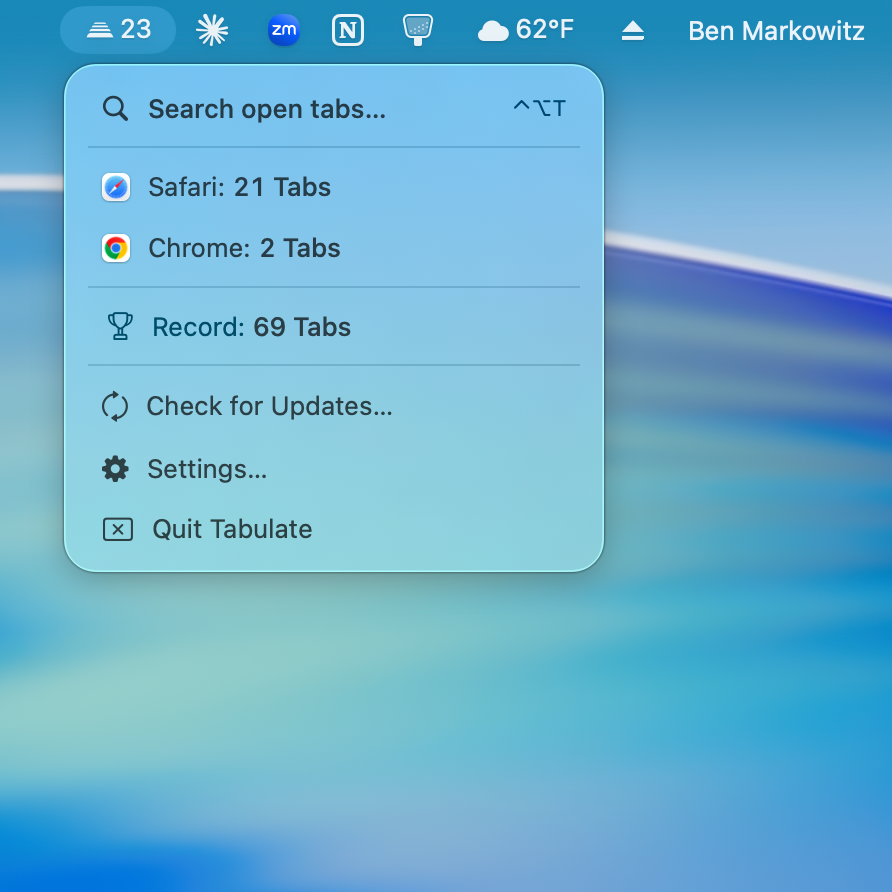Screen dimensions: 892x892
Task: Click the Search open tabs field
Action: (x=334, y=109)
